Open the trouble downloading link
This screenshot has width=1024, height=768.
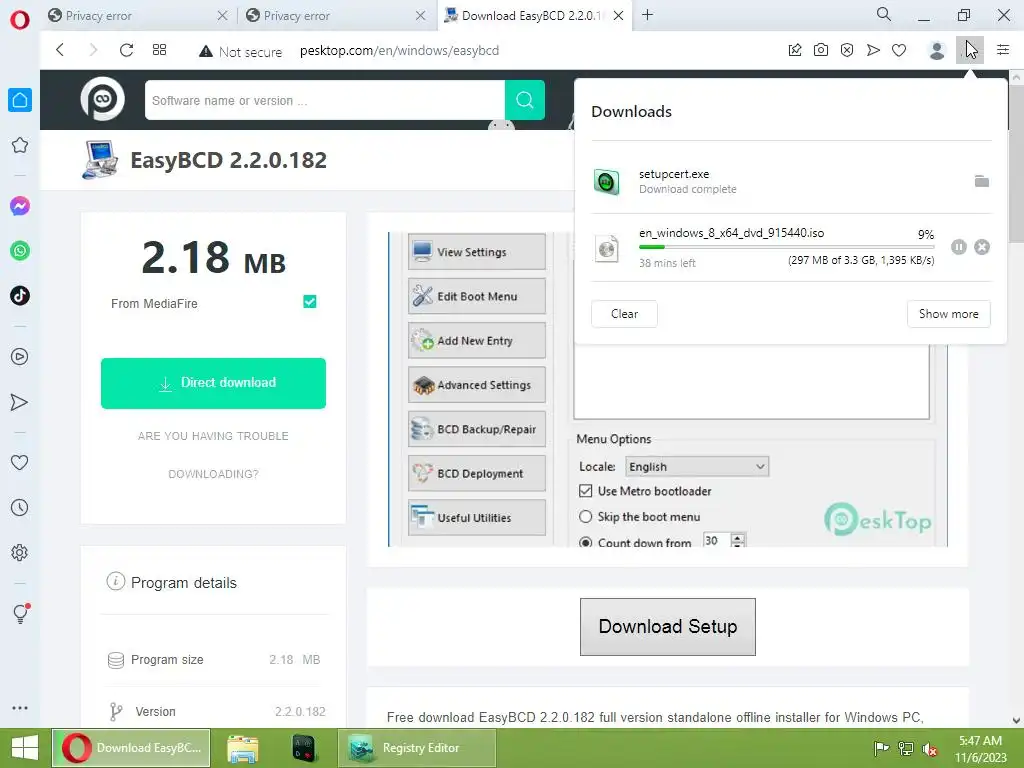coord(214,455)
